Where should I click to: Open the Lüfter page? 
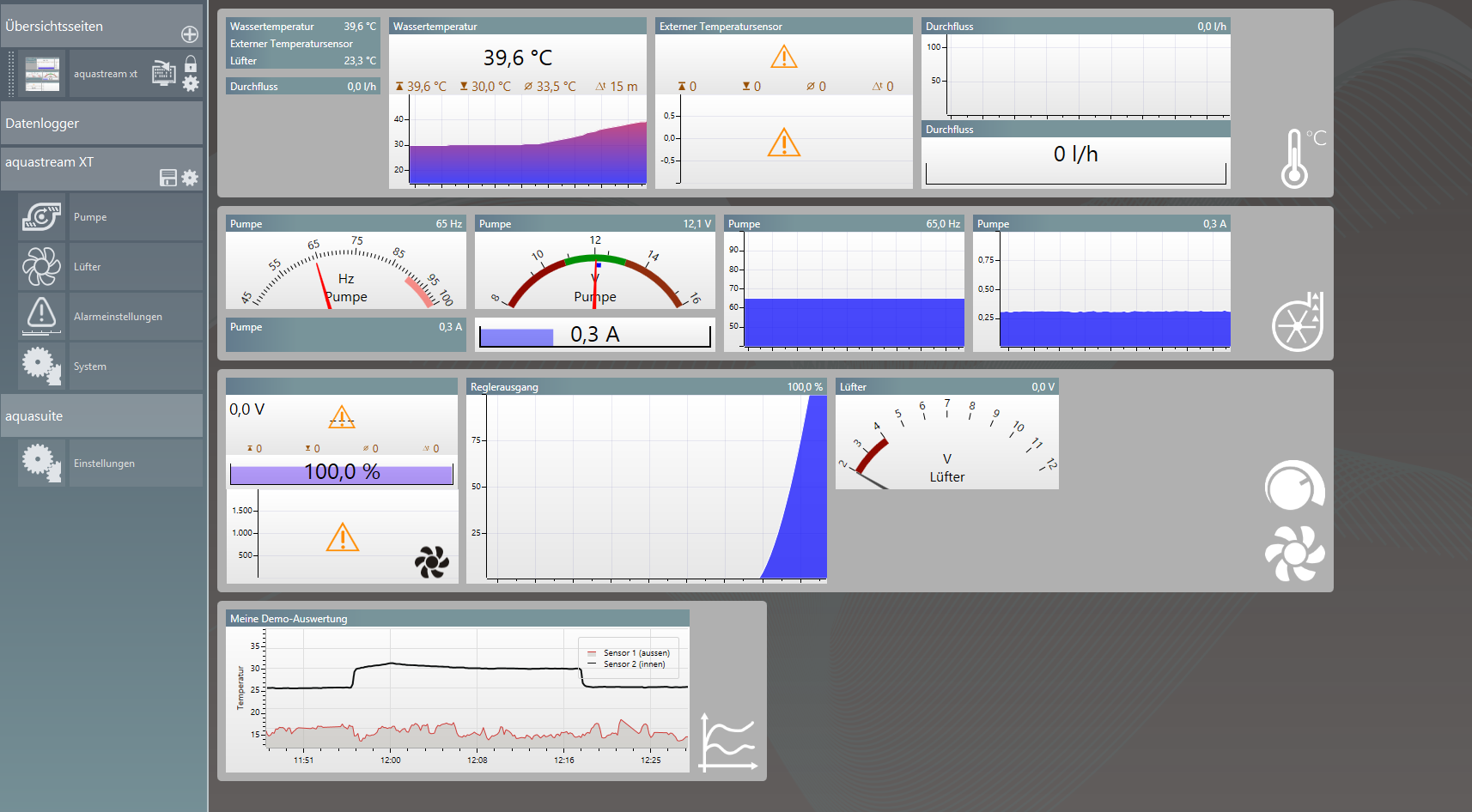tap(110, 267)
